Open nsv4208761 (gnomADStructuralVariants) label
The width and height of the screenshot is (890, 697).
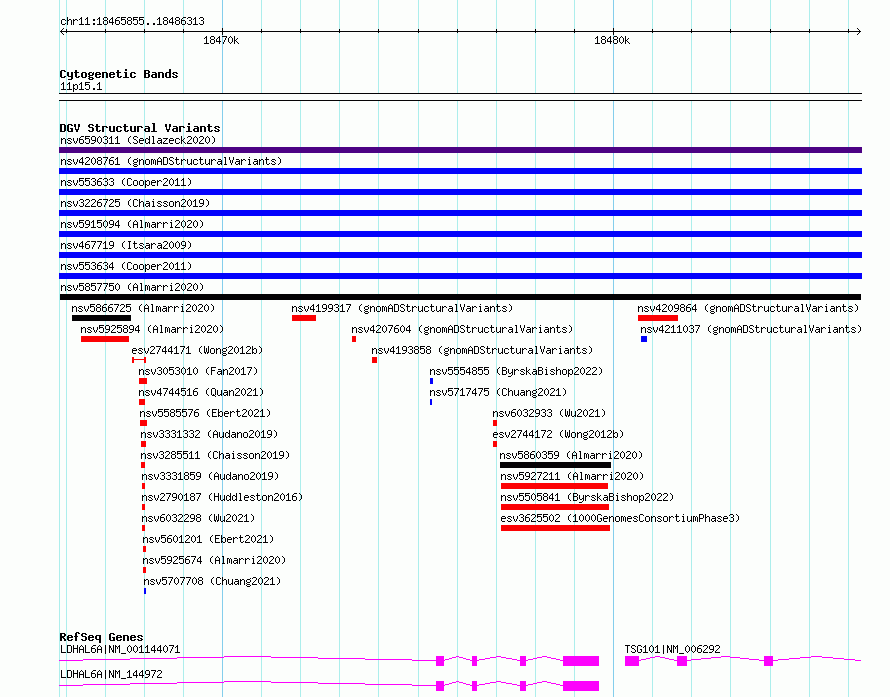(x=171, y=161)
